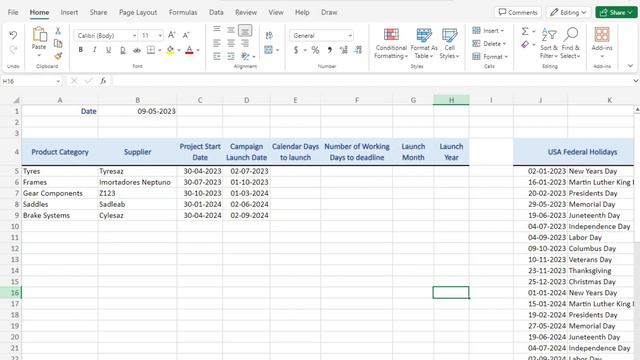The width and height of the screenshot is (640, 360).
Task: Open the Review tab
Action: pos(246,12)
